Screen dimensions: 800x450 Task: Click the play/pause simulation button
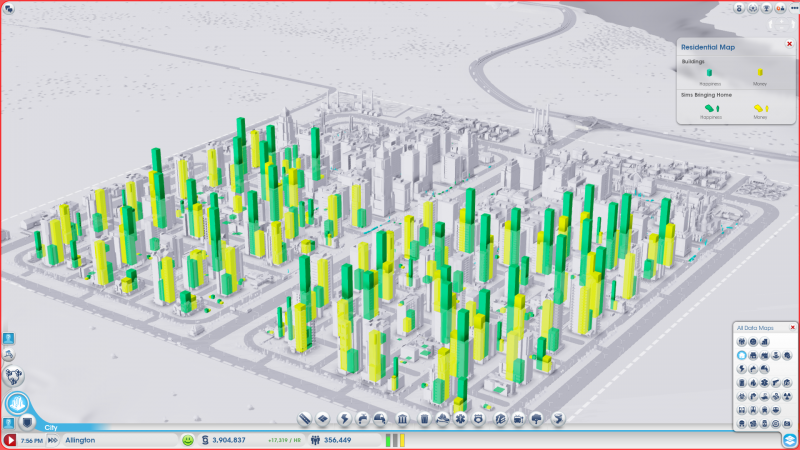11,439
